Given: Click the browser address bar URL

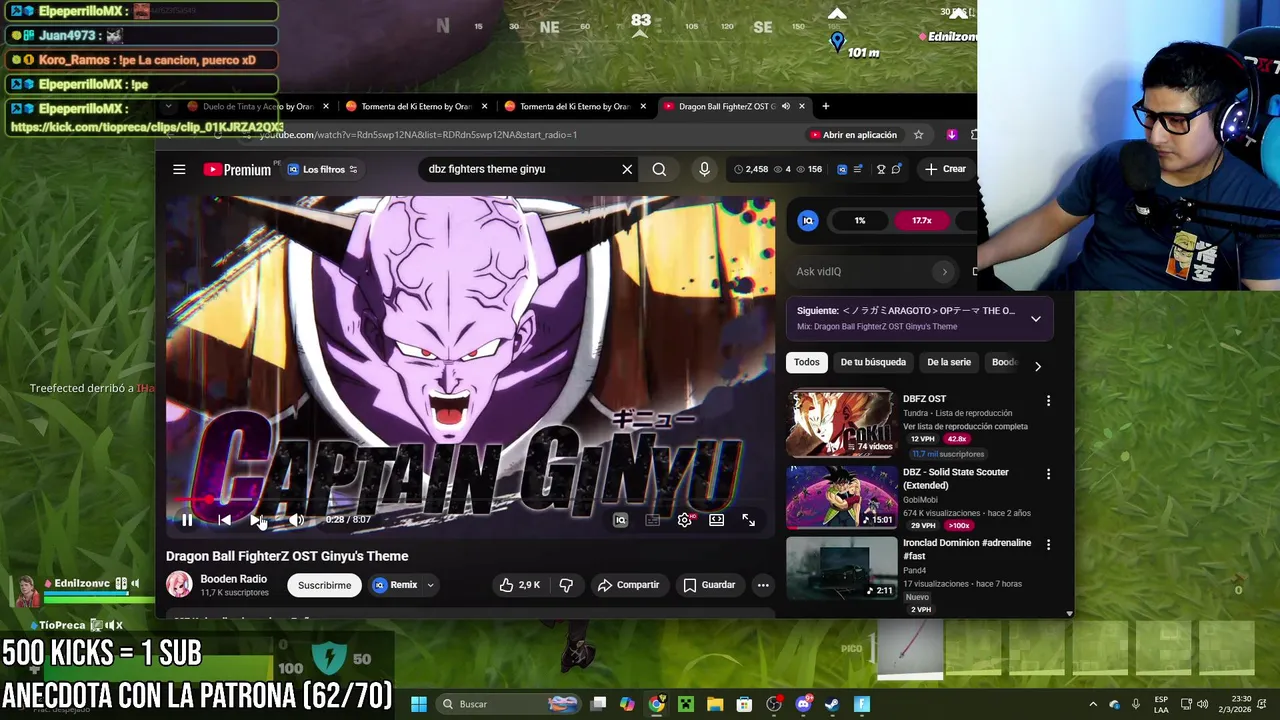Looking at the screenshot, I should coord(418,135).
